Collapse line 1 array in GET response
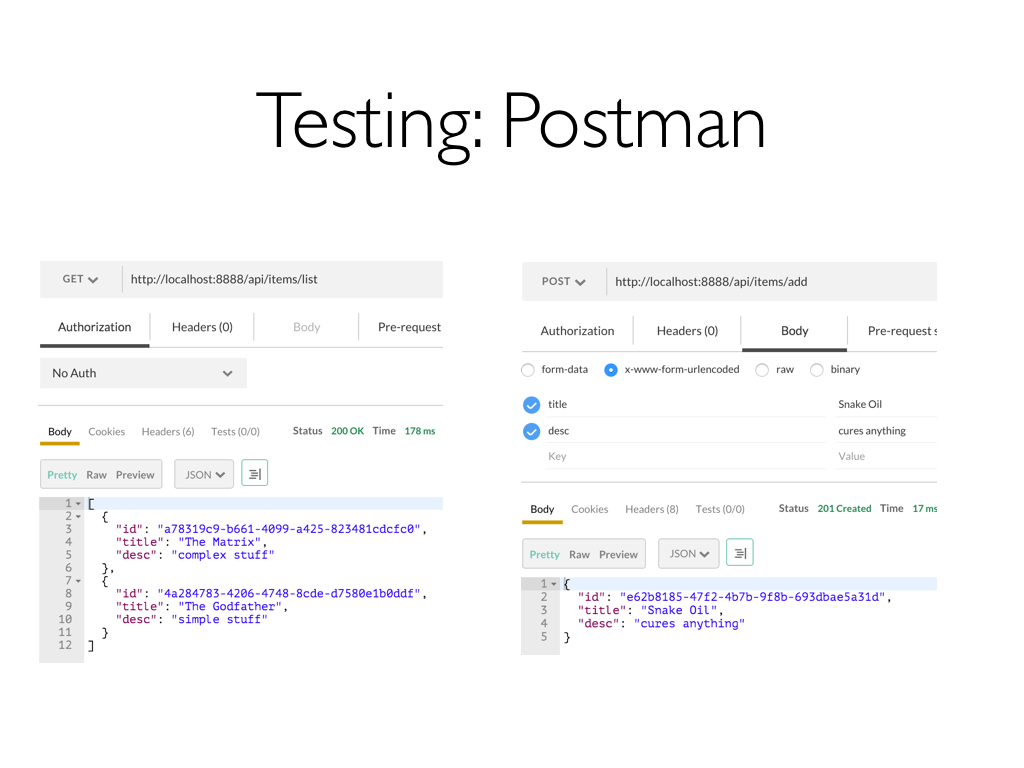Screen dimensions: 1024x768 click(x=78, y=504)
